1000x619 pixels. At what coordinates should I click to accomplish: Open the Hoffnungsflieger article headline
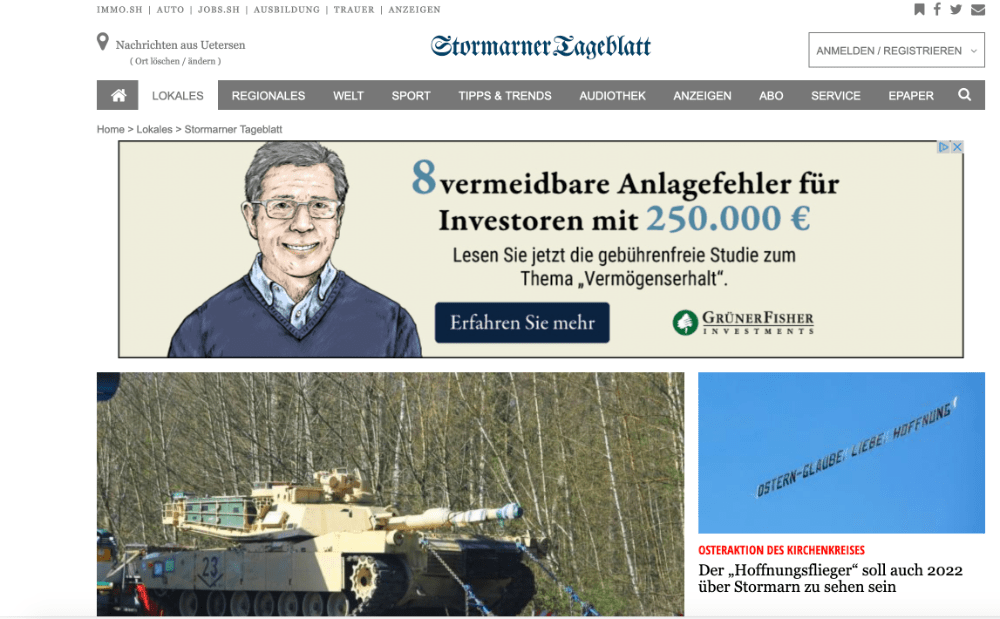pos(830,578)
